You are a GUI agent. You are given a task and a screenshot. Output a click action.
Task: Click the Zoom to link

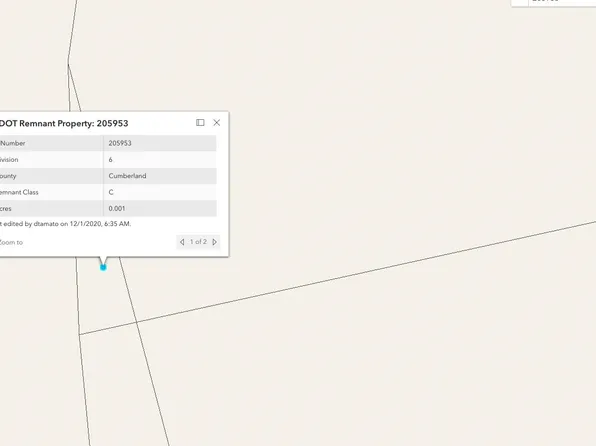point(11,242)
